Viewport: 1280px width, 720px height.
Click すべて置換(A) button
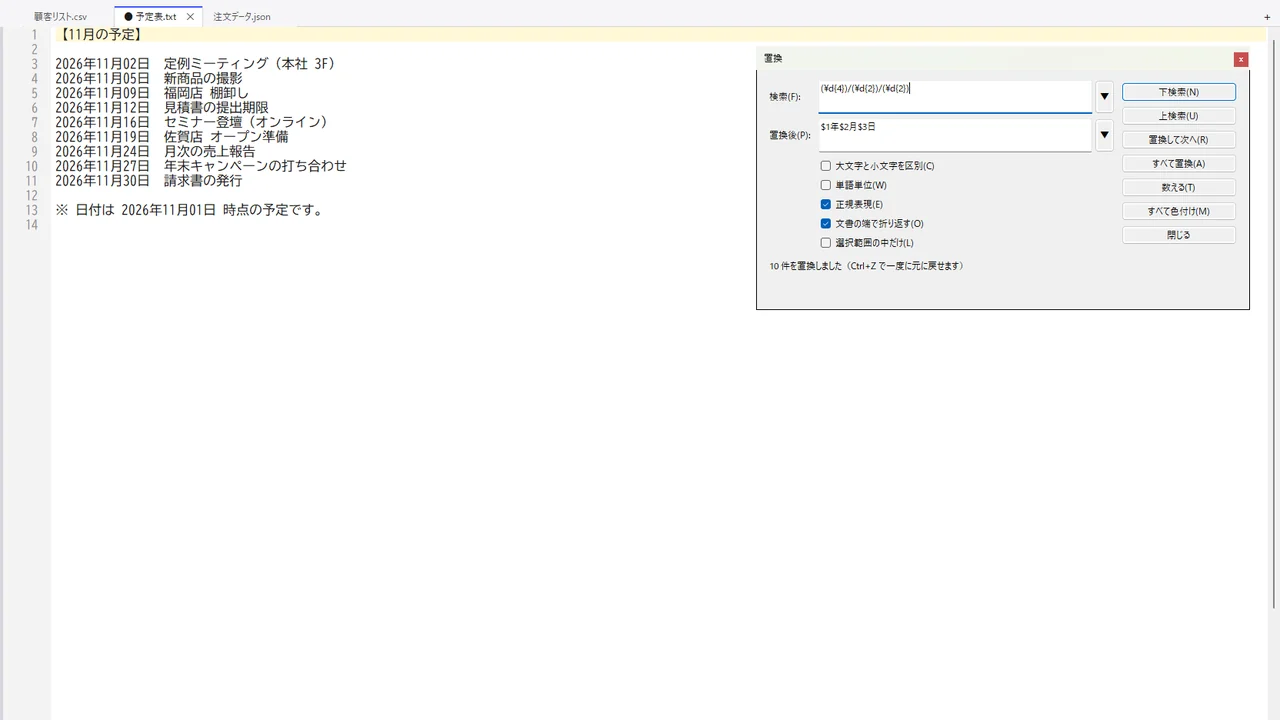click(1179, 164)
